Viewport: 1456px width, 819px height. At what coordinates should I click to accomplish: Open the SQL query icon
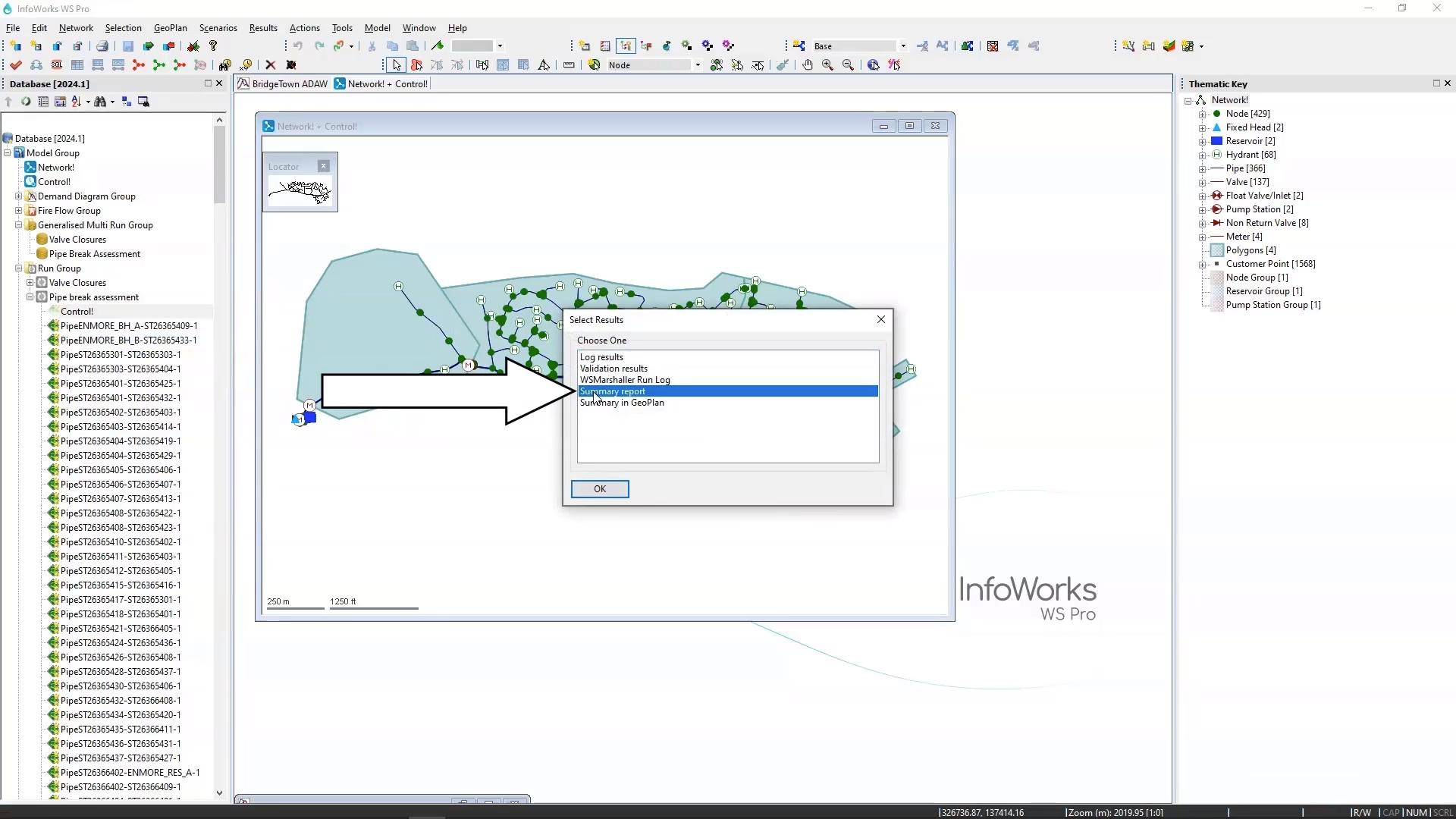(57, 65)
